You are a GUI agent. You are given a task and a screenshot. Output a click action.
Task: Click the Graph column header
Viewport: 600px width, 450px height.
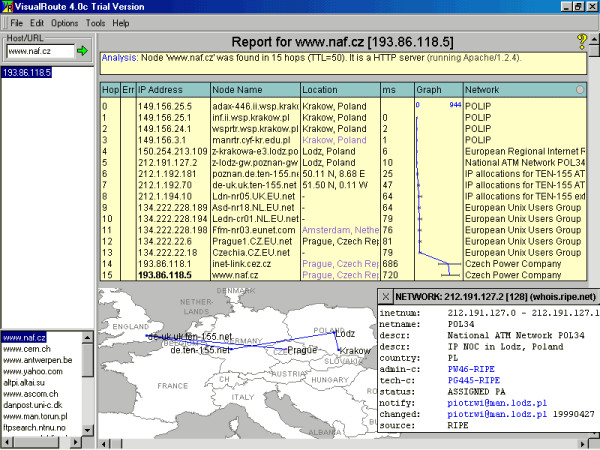pos(439,90)
